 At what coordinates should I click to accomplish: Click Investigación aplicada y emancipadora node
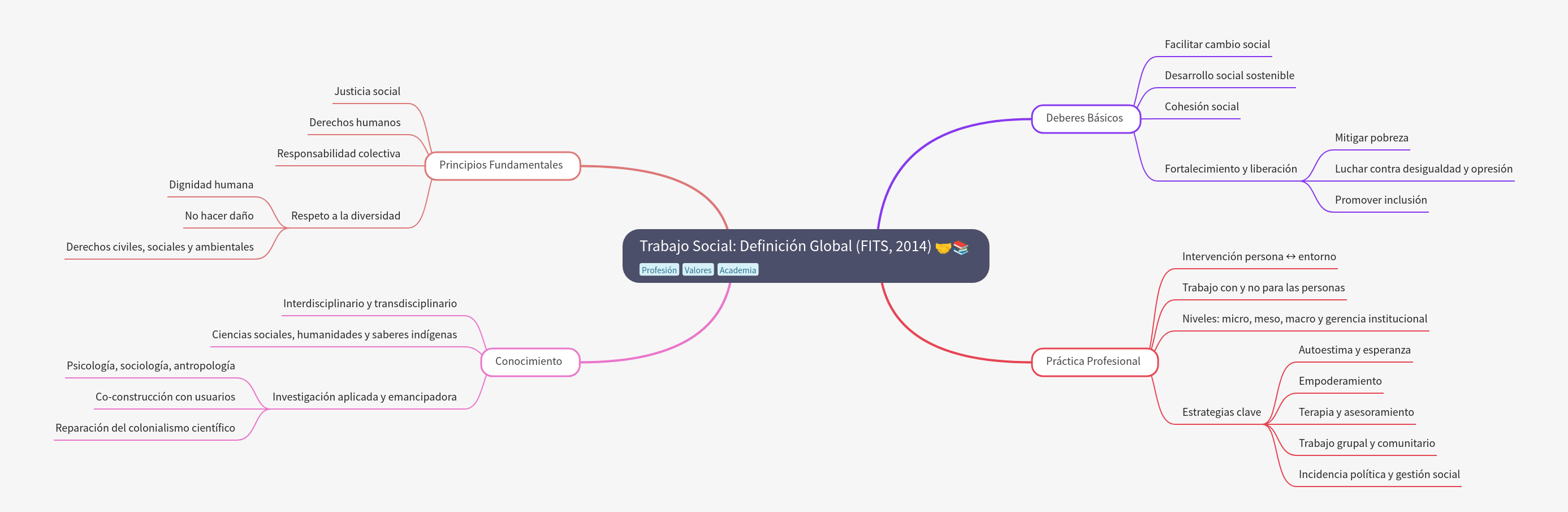[364, 397]
